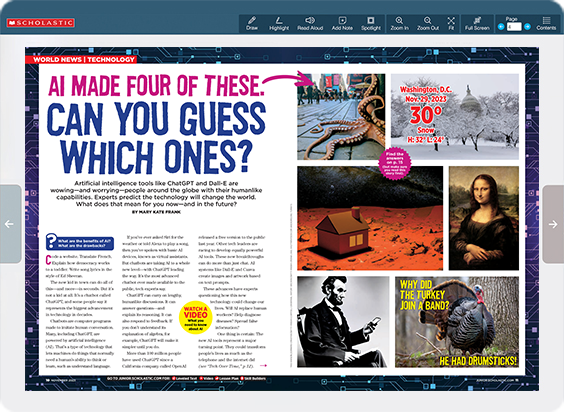Click the Zoom Out magnifier
The width and height of the screenshot is (564, 412).
coord(428,23)
